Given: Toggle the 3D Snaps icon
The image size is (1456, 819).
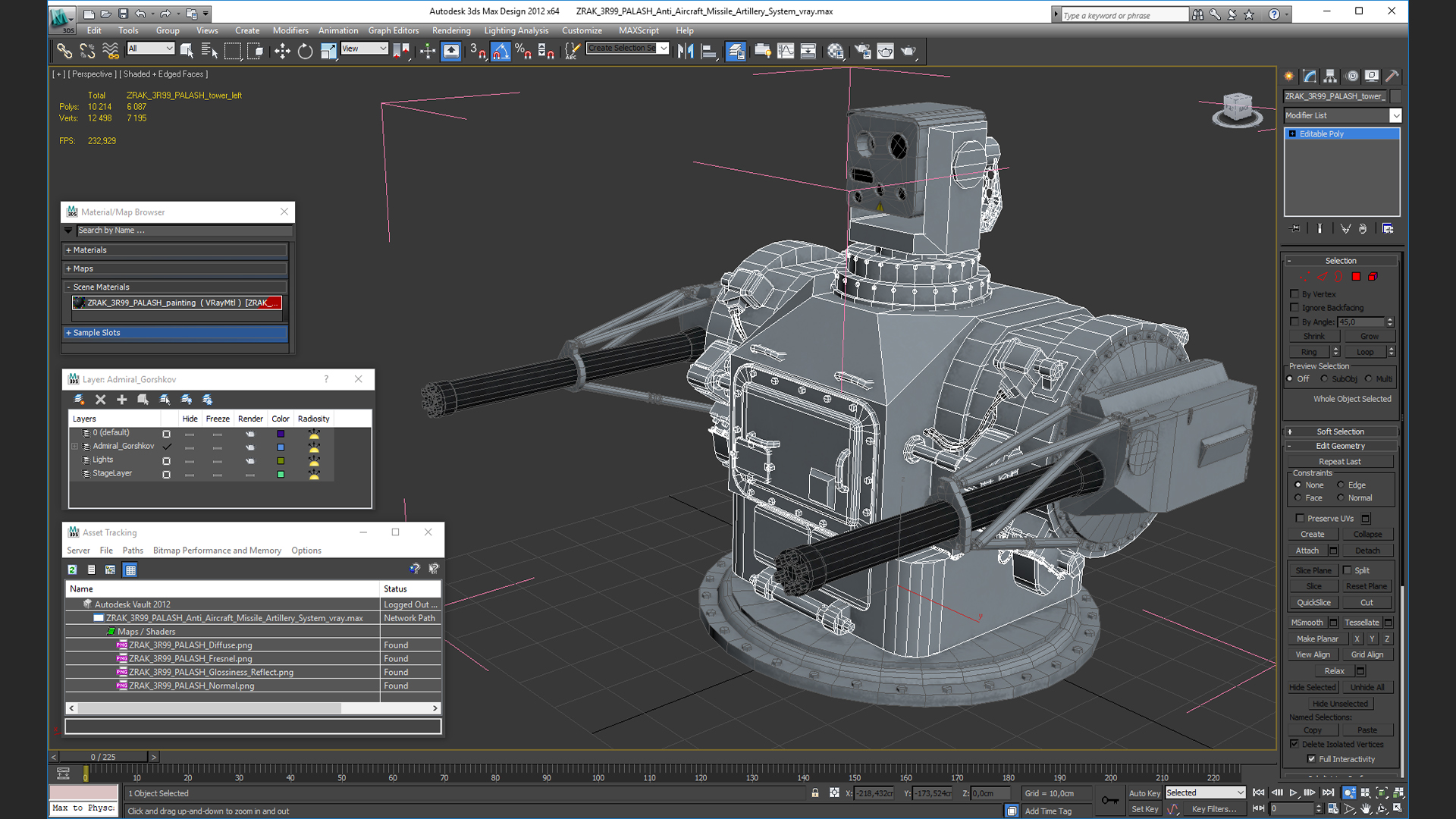Looking at the screenshot, I should tap(478, 51).
